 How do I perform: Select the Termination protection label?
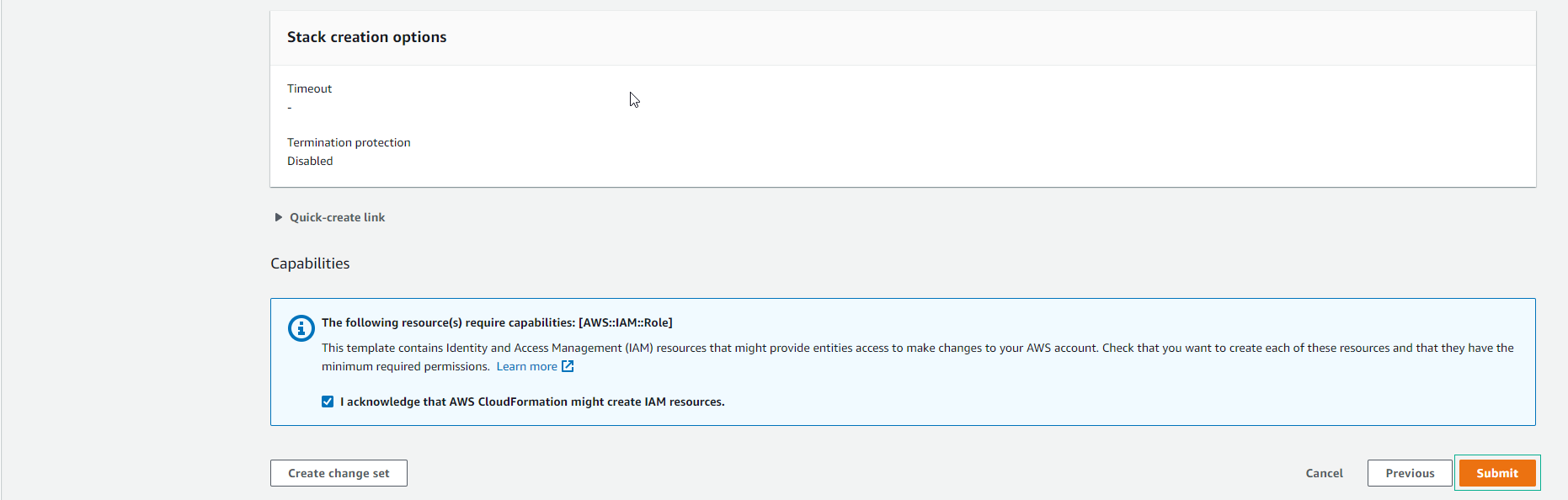coord(349,142)
